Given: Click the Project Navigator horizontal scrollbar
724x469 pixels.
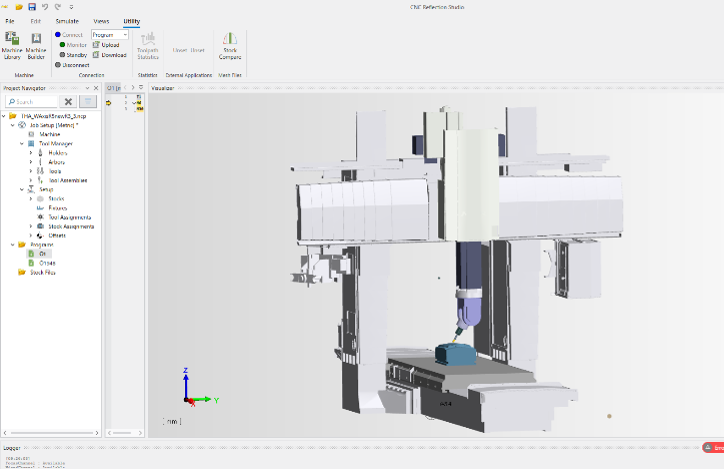Looking at the screenshot, I should click(51, 433).
